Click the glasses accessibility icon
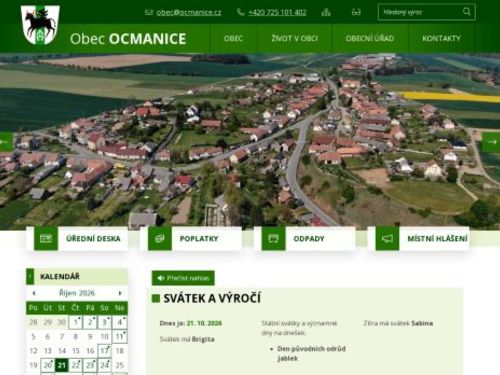 tap(356, 12)
